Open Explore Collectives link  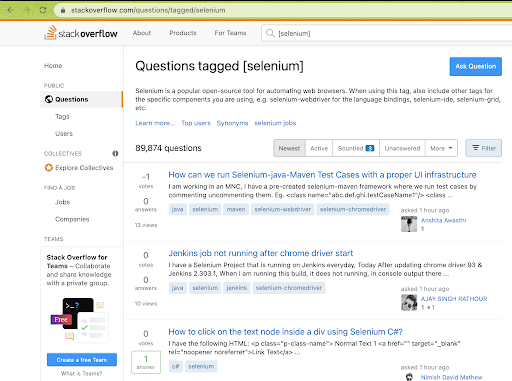click(x=84, y=167)
